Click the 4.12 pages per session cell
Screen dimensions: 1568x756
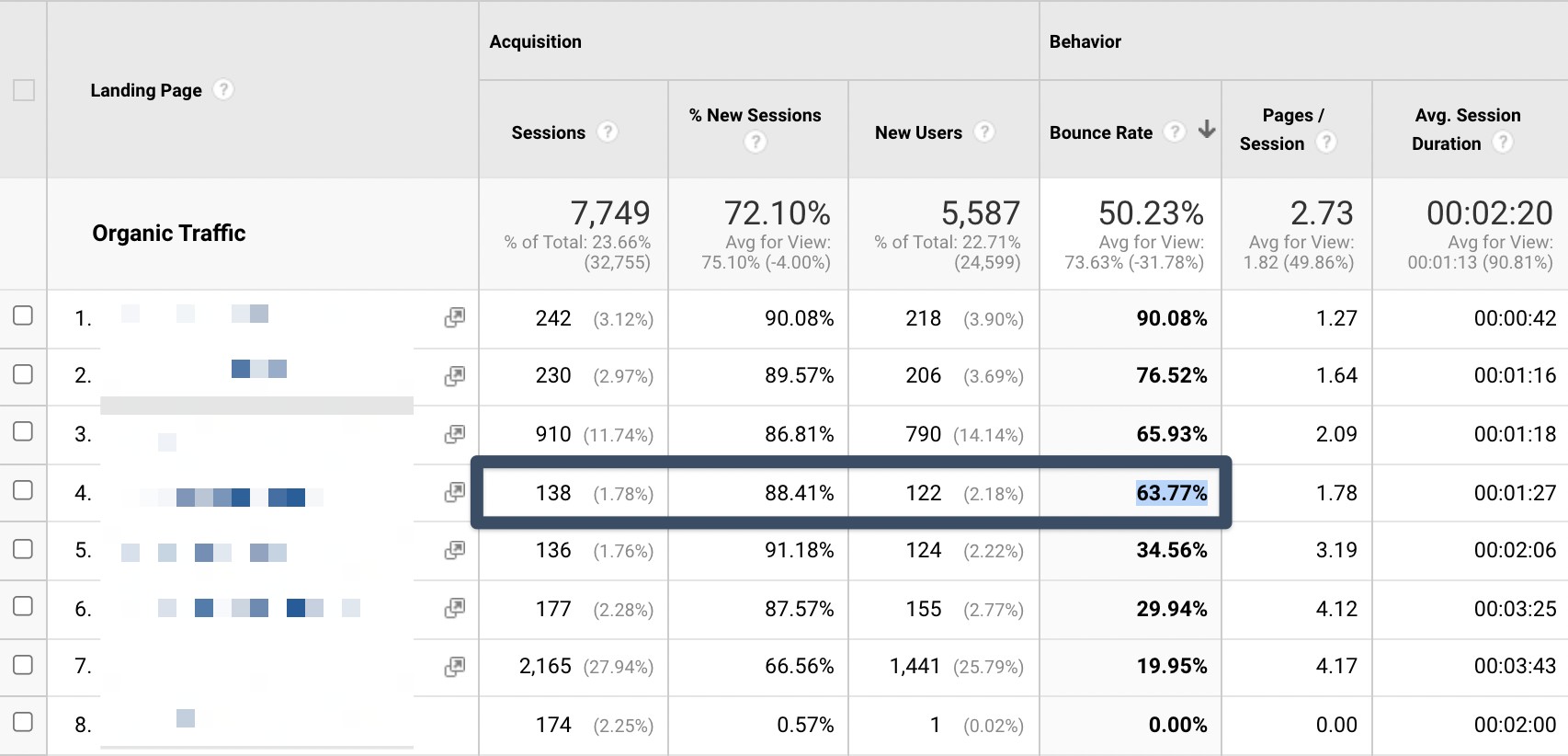[1336, 609]
